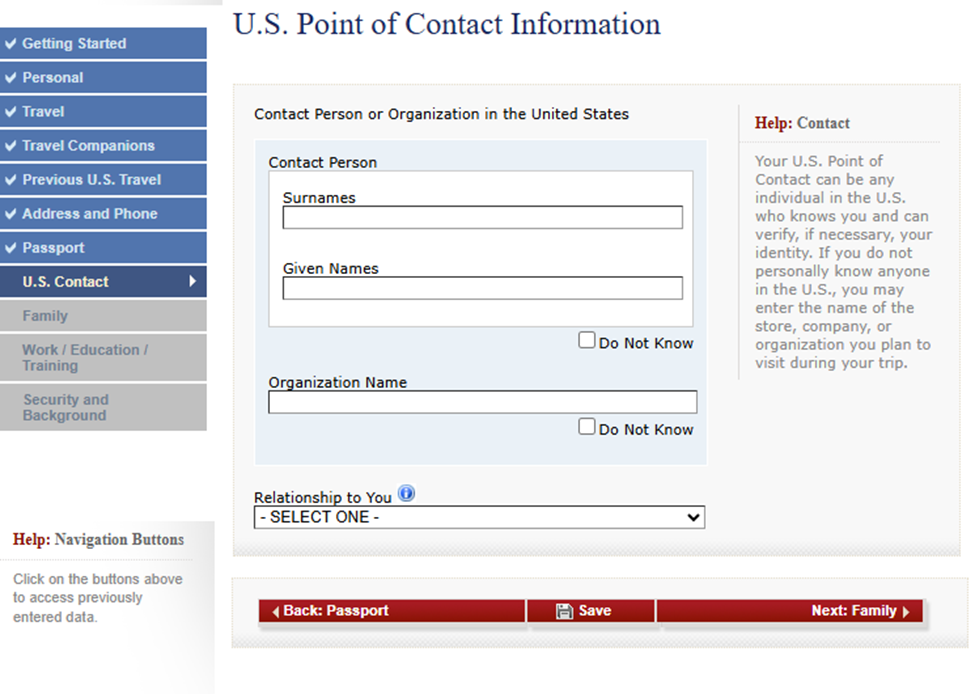Click the checkmark icon beside Getting Started

pyautogui.click(x=11, y=44)
